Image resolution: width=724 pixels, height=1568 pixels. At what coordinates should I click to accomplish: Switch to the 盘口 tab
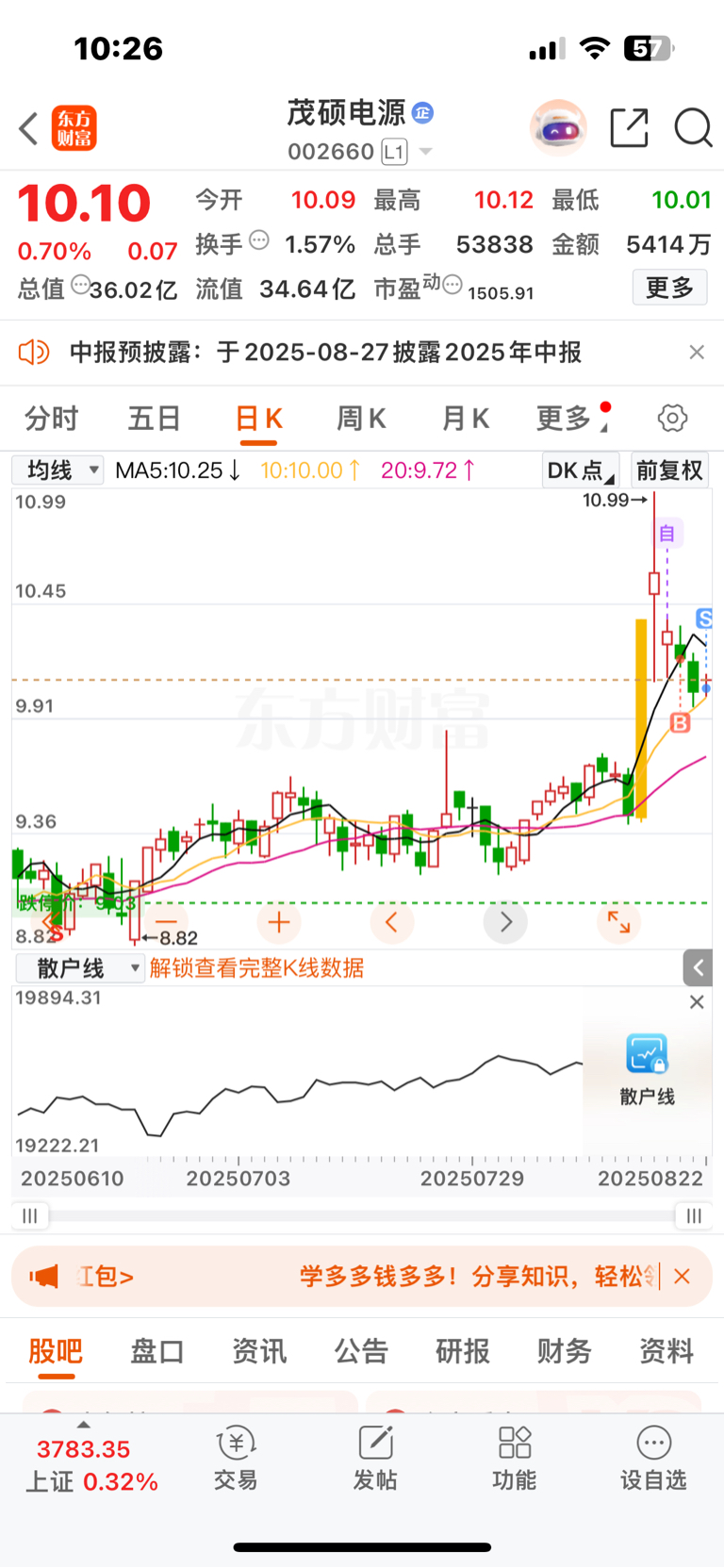(156, 1352)
